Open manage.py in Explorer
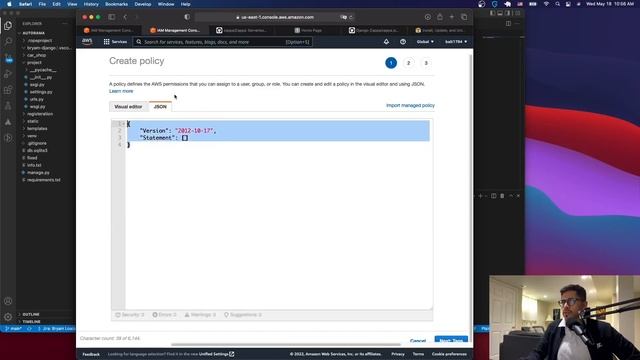 [x=38, y=173]
